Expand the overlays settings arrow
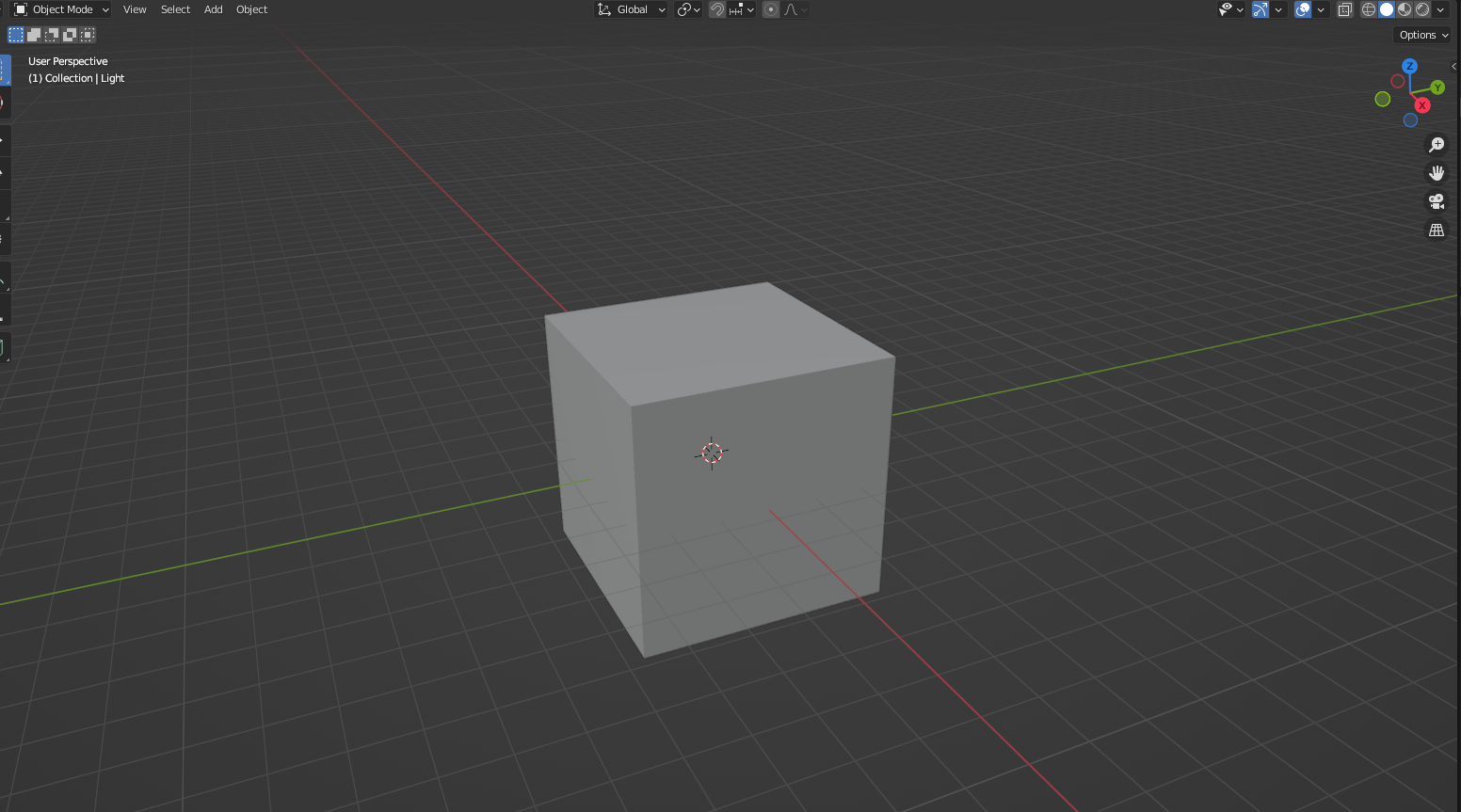The image size is (1461, 812). 1321,9
